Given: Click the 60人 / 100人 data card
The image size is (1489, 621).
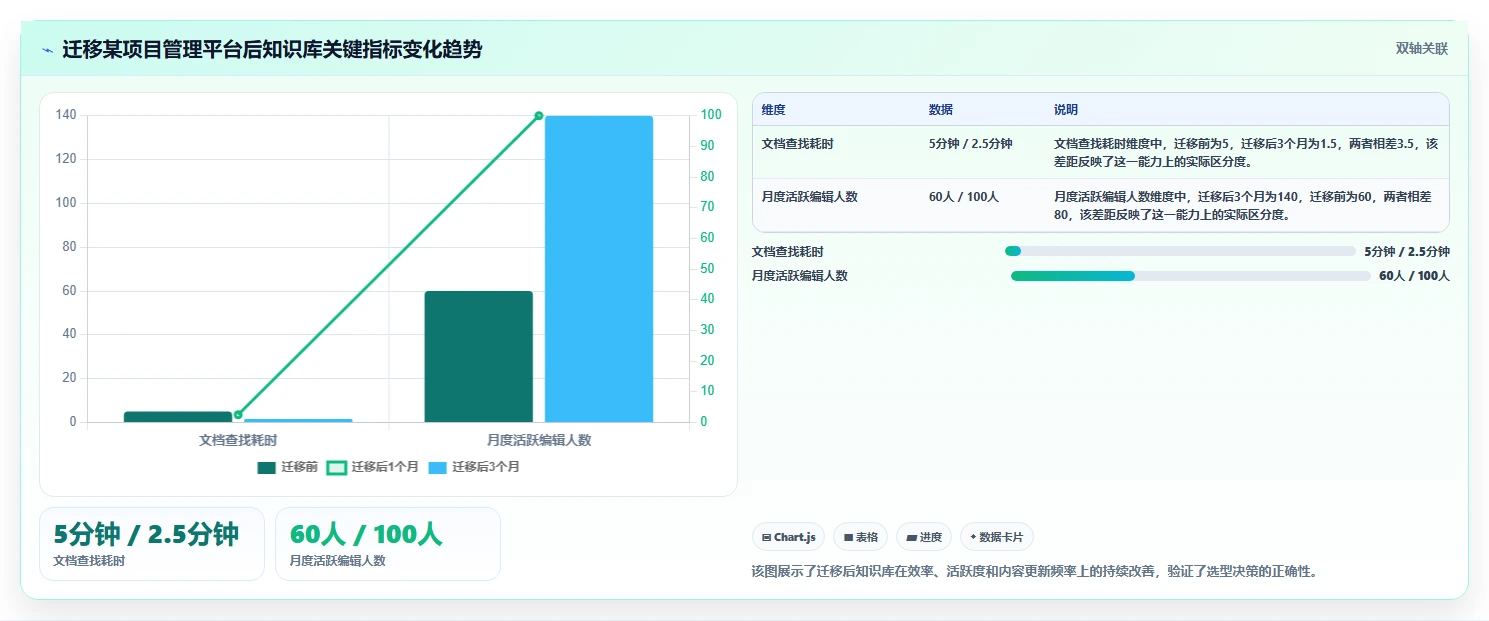Looking at the screenshot, I should point(388,544).
